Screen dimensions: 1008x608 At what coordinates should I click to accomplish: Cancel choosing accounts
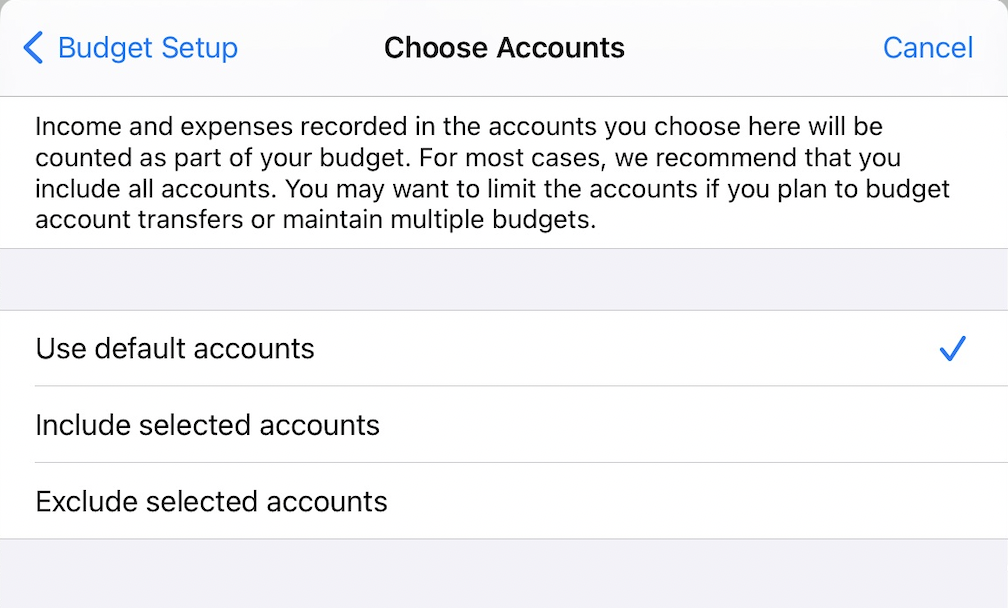click(x=927, y=48)
